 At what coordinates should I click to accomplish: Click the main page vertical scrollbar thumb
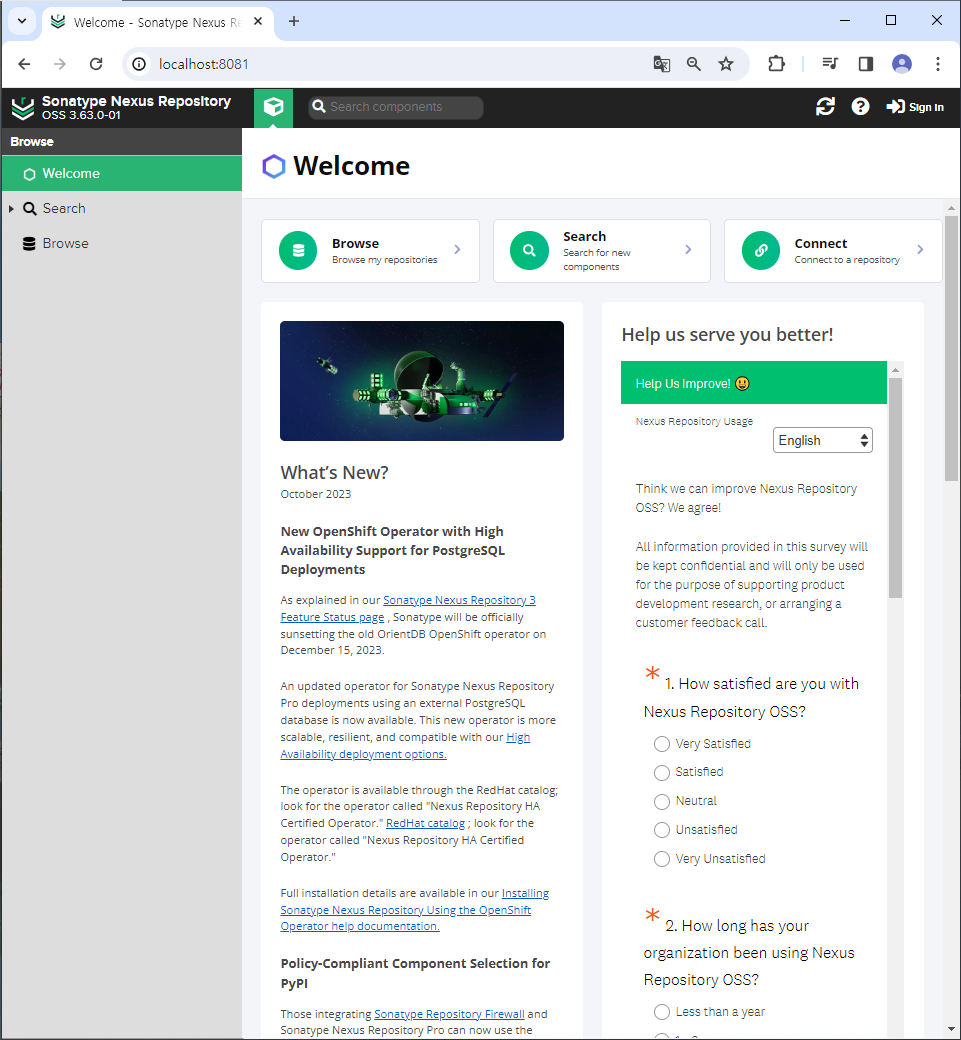[x=951, y=348]
